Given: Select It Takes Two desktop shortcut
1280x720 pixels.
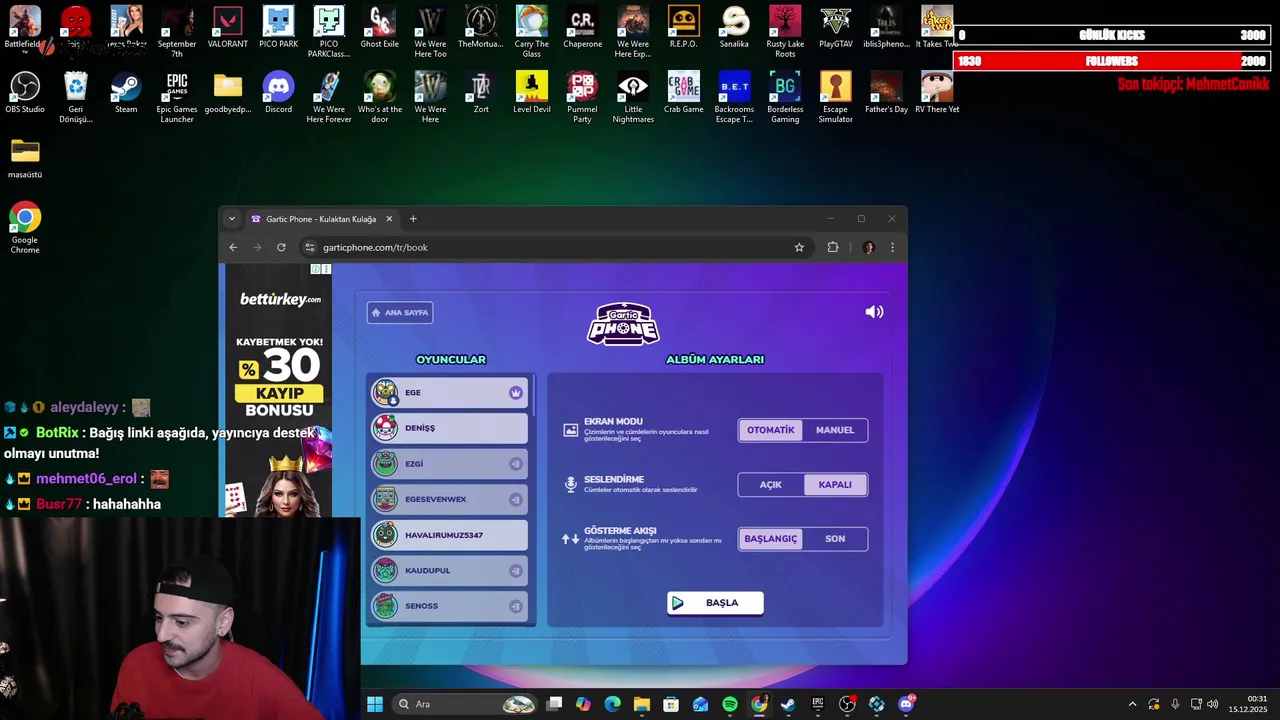Looking at the screenshot, I should point(937,27).
